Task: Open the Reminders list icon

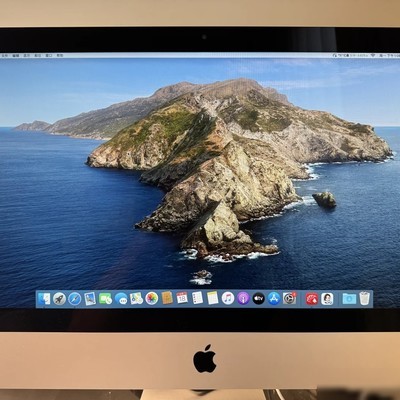Action: [x=197, y=298]
